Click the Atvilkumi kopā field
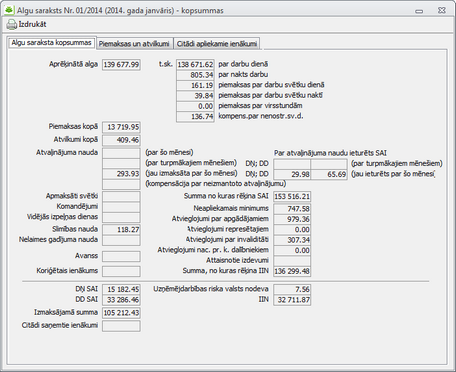This screenshot has height=372, width=456. click(x=121, y=140)
